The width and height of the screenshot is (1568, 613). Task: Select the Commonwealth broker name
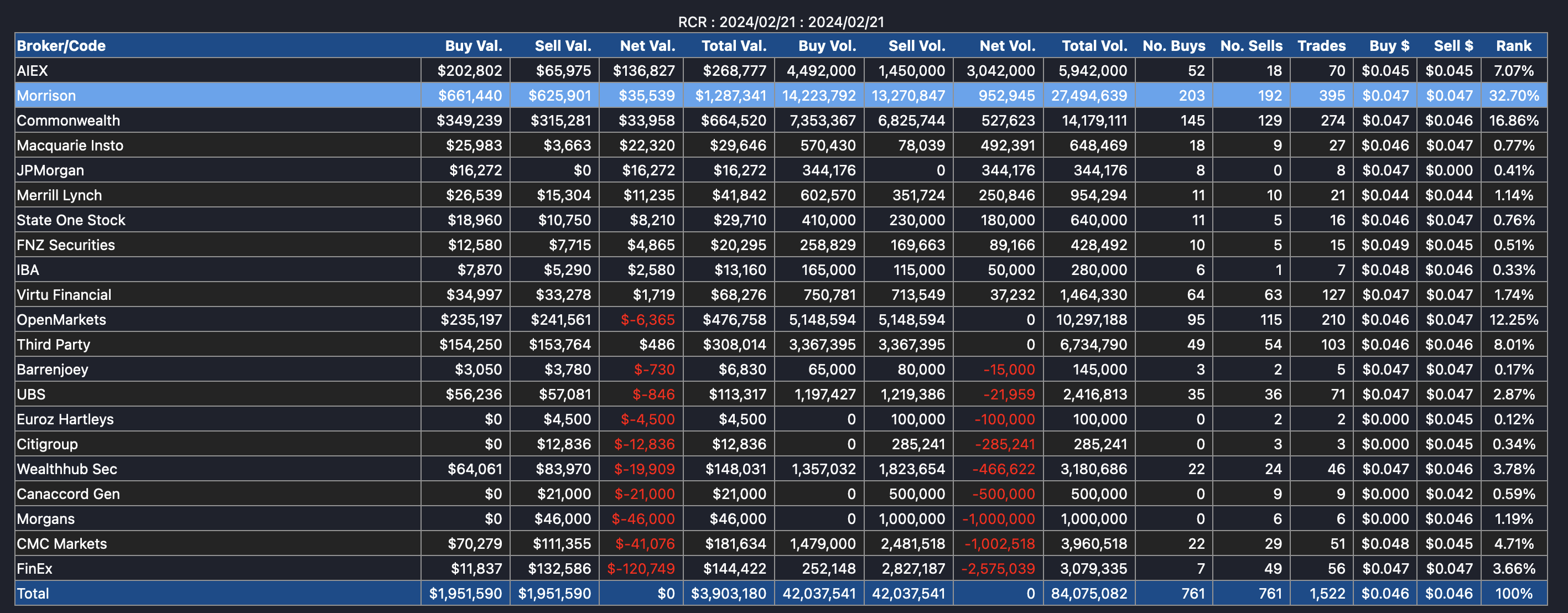click(68, 121)
